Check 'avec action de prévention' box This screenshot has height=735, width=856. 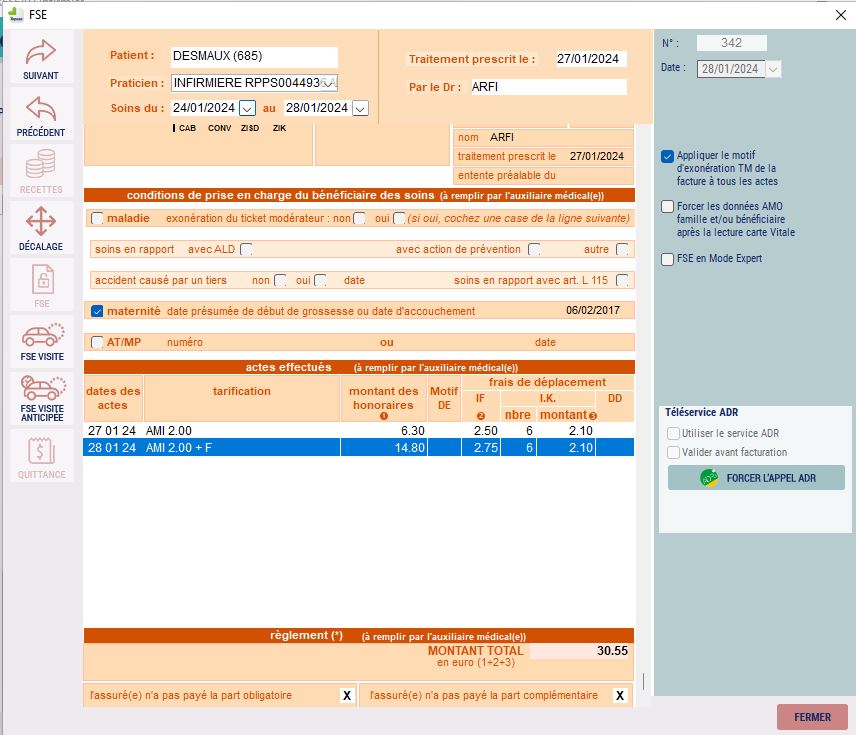click(534, 250)
